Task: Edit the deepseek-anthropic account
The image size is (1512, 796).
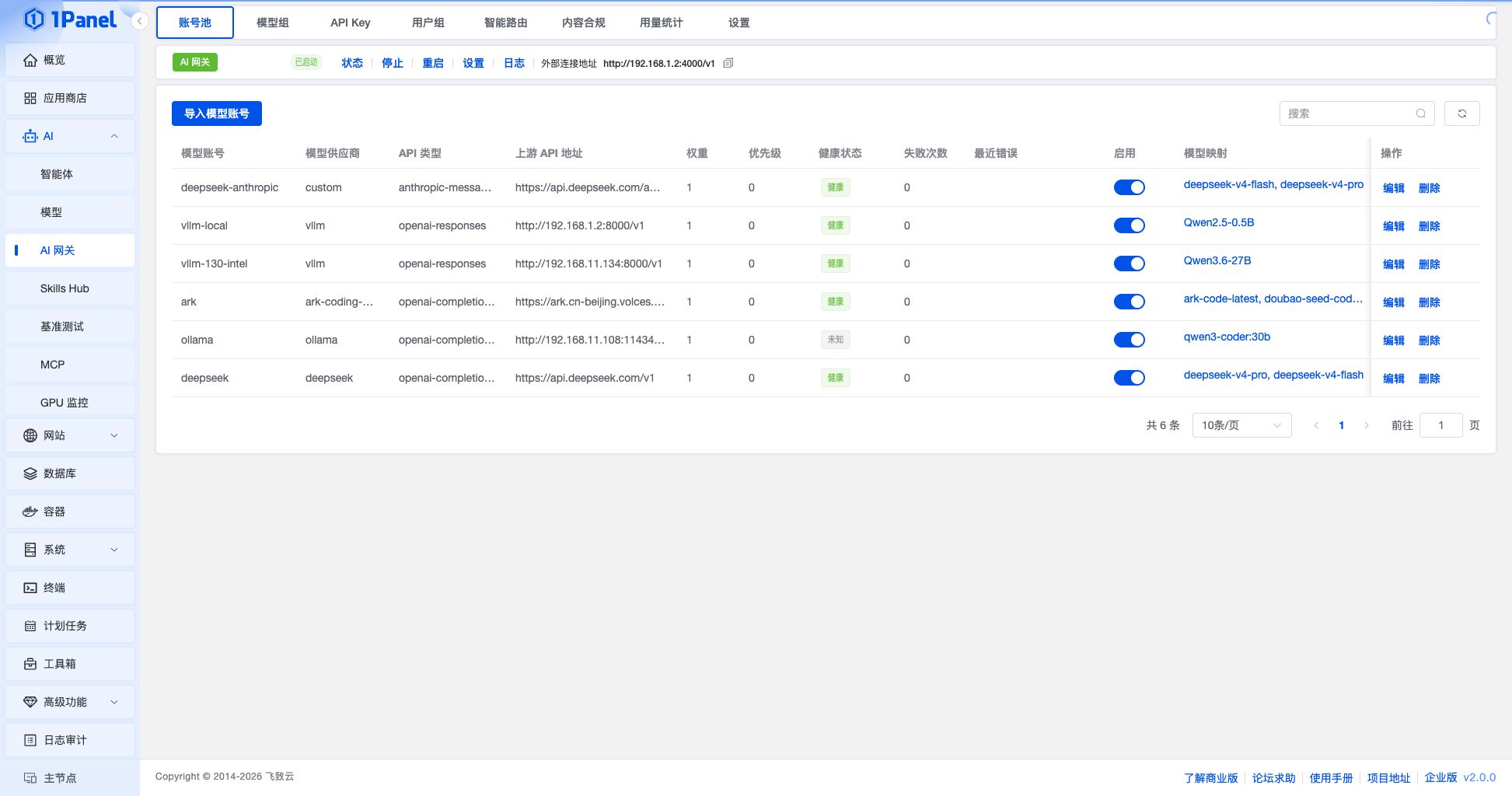Action: pyautogui.click(x=1394, y=188)
